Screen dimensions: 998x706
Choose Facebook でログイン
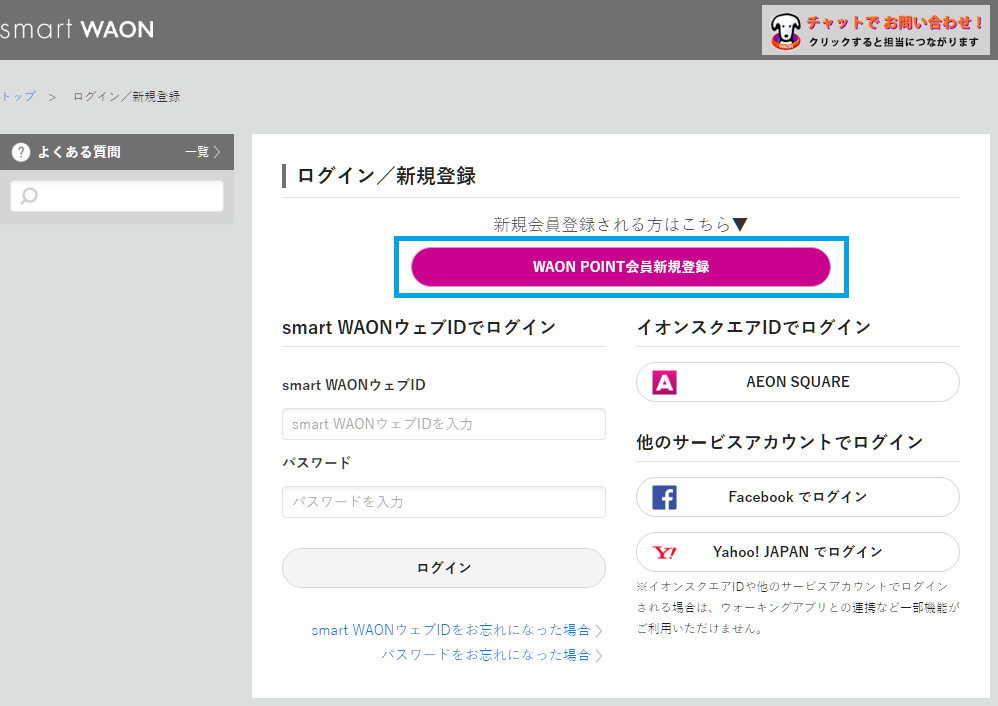tap(798, 497)
